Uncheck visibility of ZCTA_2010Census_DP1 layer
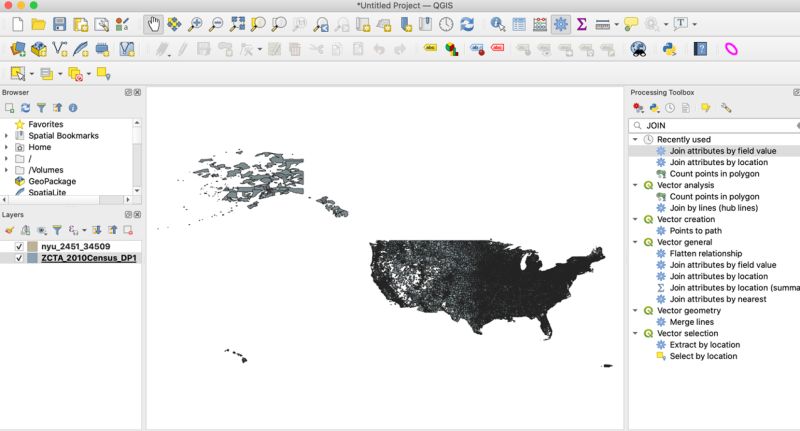This screenshot has height=431, width=800. [19, 258]
